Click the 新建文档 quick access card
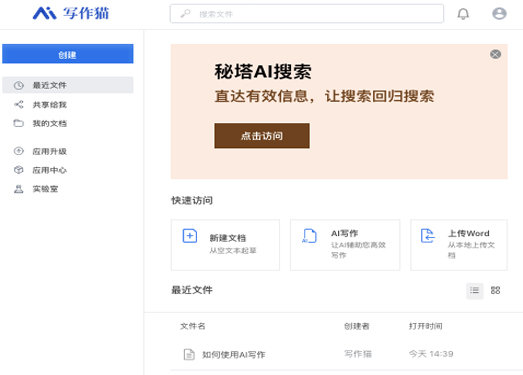 [225, 245]
